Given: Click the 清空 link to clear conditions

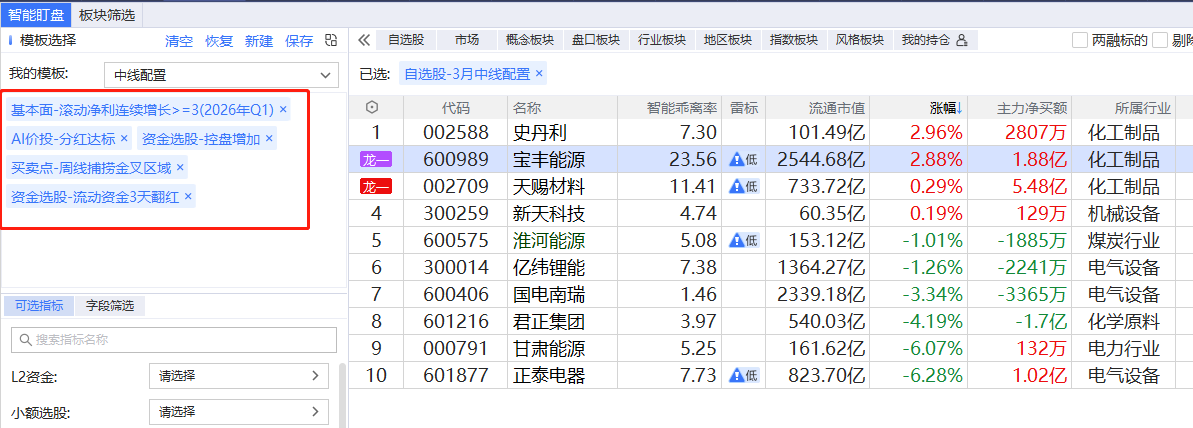Looking at the screenshot, I should [179, 41].
